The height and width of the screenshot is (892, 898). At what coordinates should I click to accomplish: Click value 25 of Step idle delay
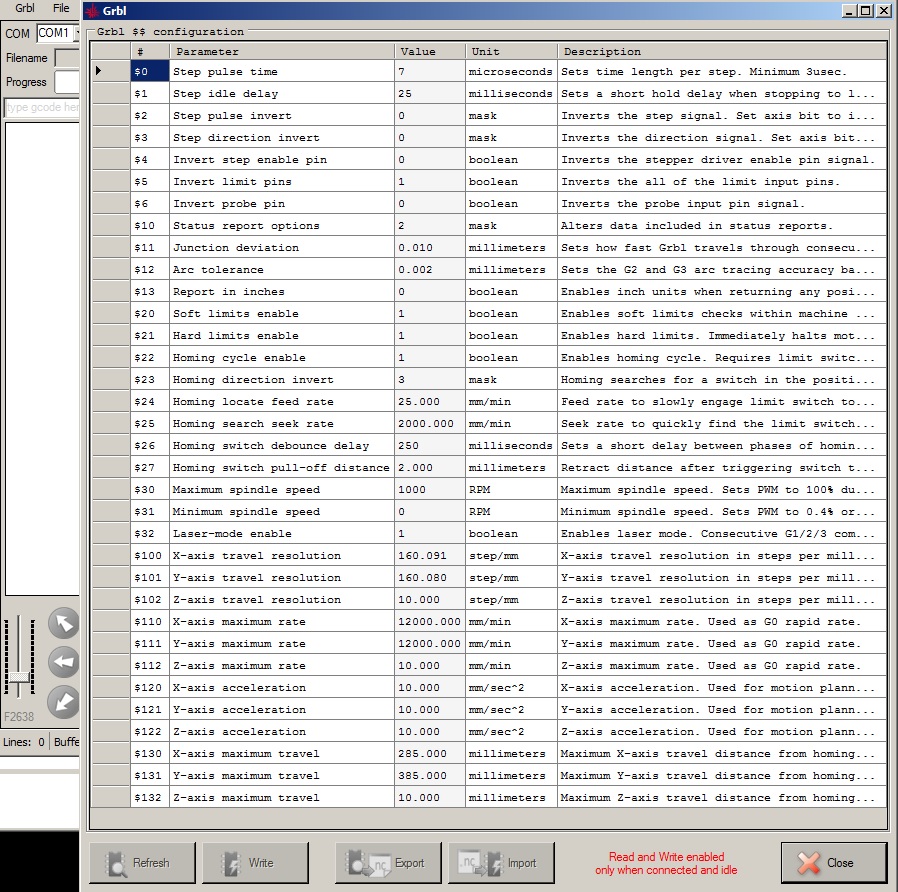[x=430, y=93]
